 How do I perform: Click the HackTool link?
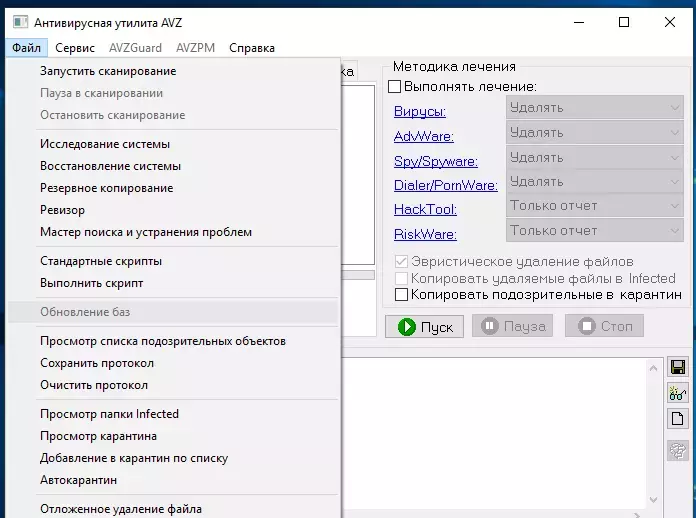(425, 209)
